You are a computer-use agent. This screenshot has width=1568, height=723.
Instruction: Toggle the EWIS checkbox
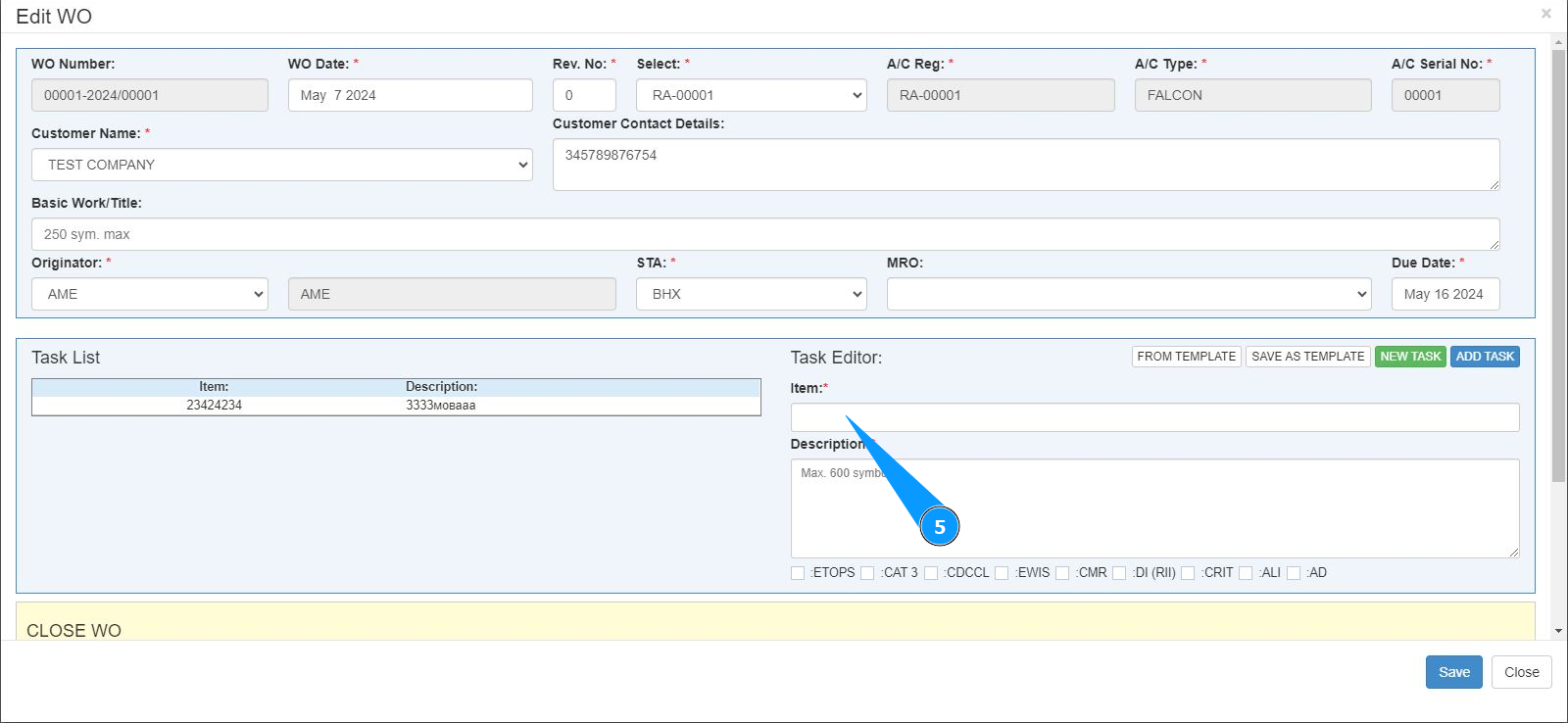tap(1002, 573)
